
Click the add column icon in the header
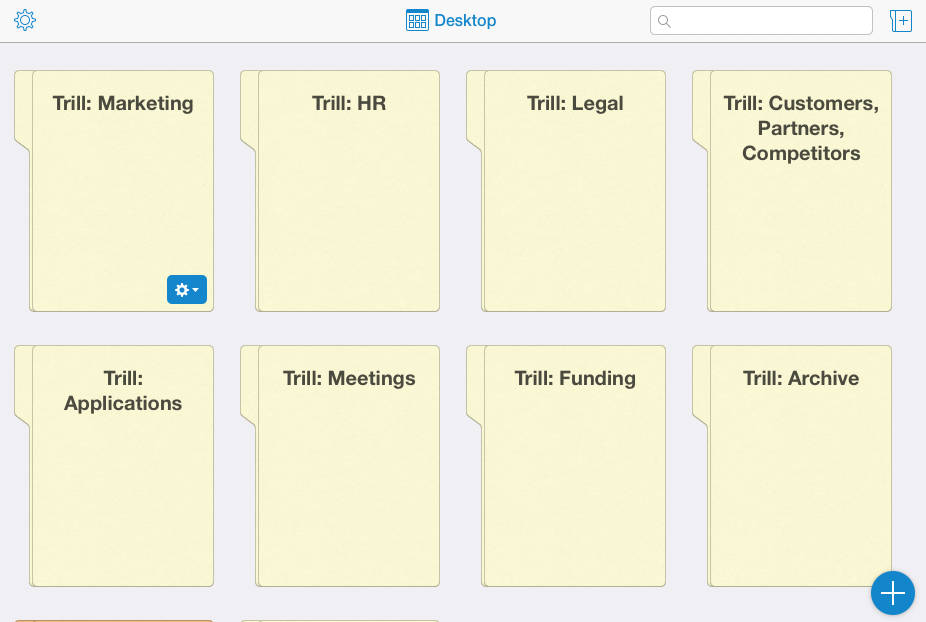click(901, 21)
